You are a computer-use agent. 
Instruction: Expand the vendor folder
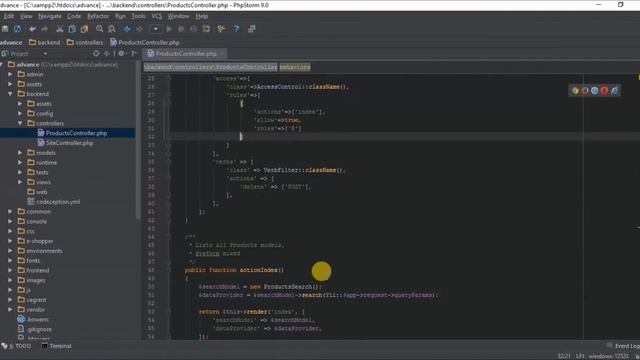coord(10,309)
